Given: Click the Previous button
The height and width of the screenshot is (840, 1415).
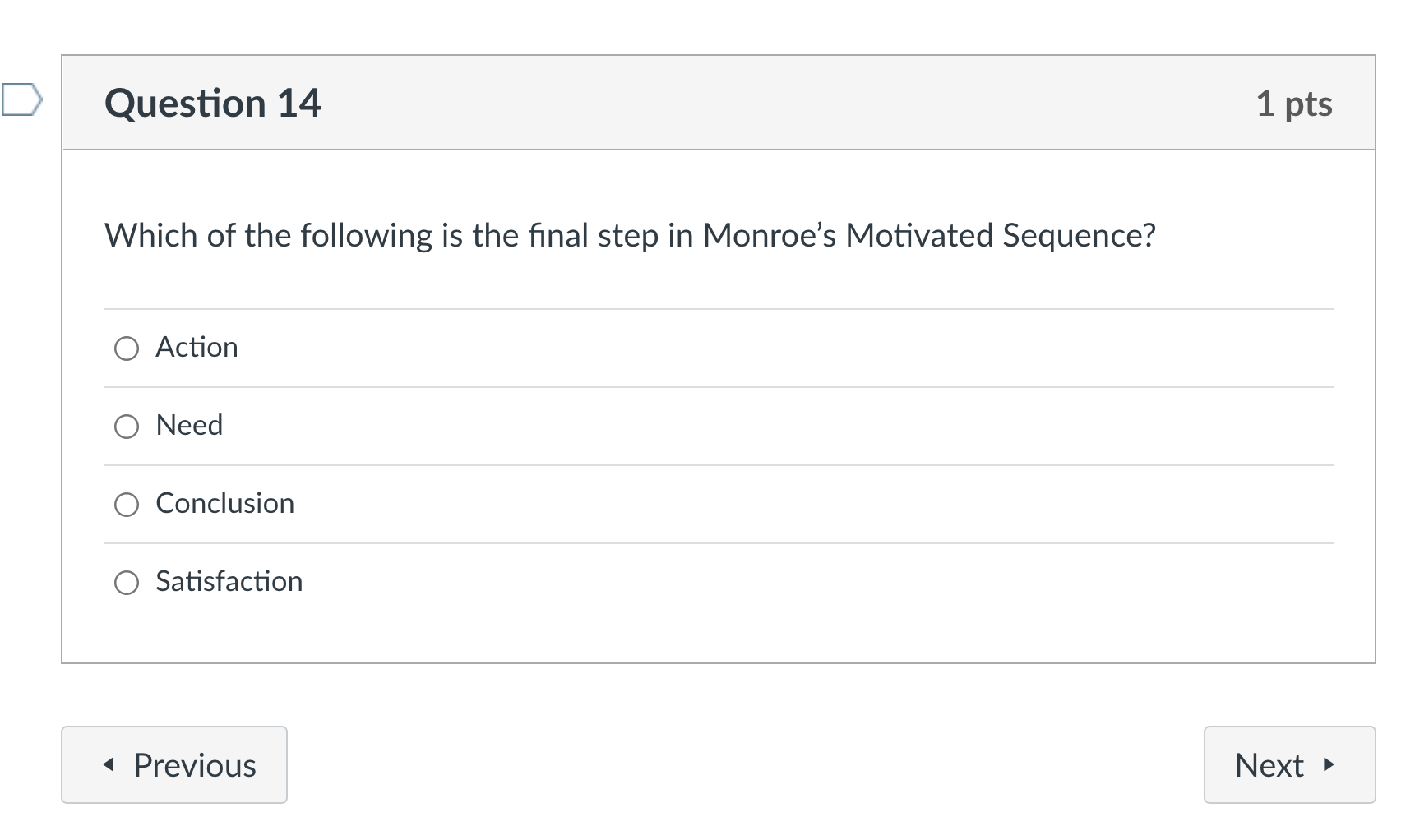Looking at the screenshot, I should [173, 764].
